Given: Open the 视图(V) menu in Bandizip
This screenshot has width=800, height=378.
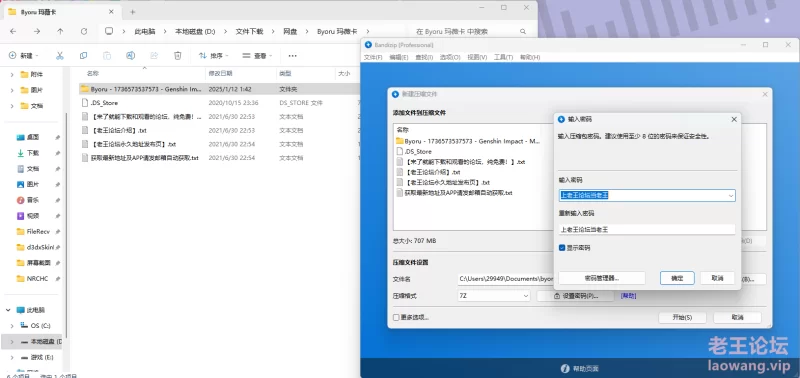Looking at the screenshot, I should [x=477, y=57].
